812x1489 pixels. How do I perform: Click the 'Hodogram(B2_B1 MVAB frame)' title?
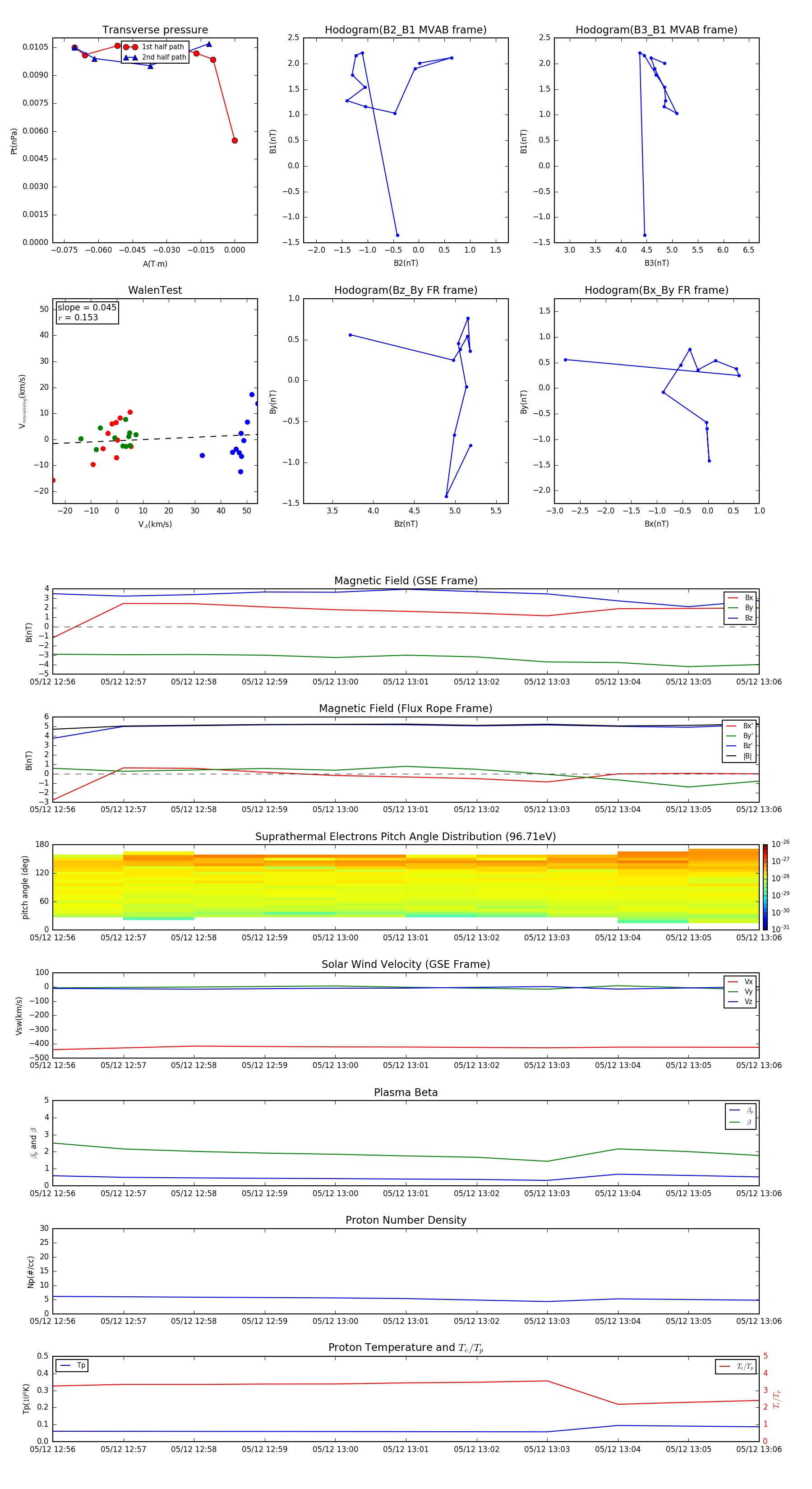click(406, 29)
